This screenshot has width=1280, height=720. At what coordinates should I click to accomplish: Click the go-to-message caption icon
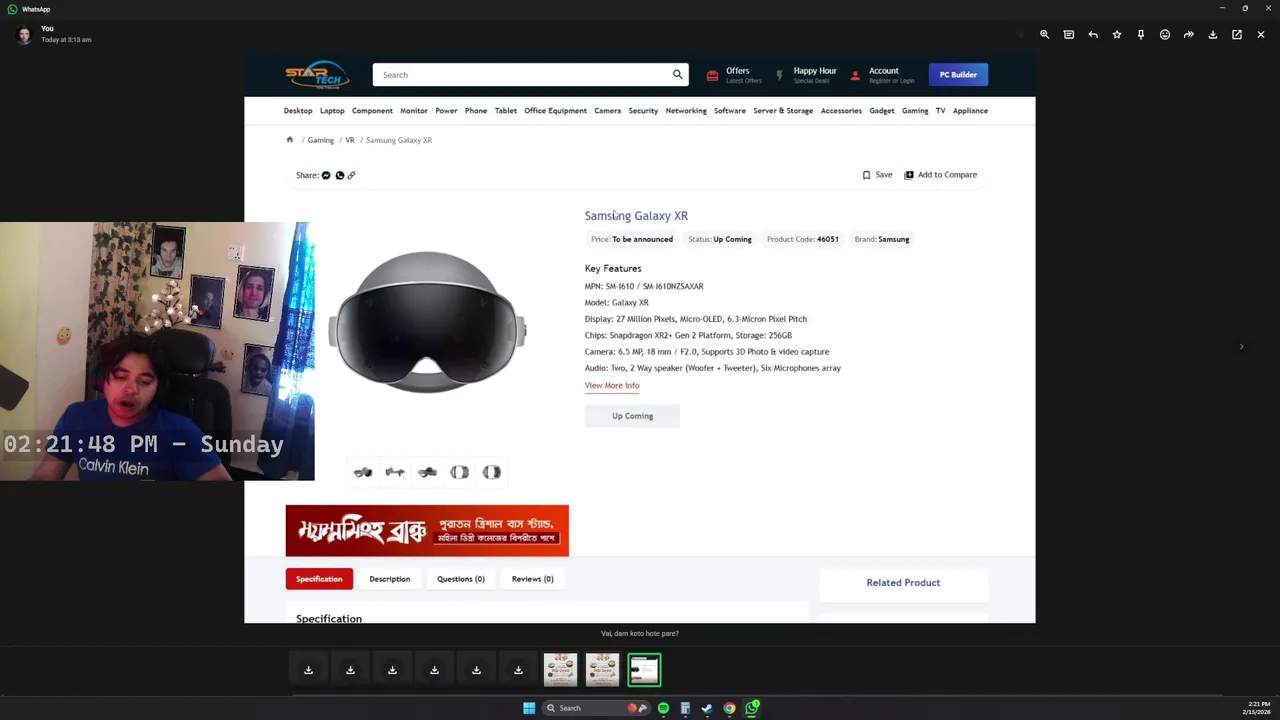point(1069,35)
